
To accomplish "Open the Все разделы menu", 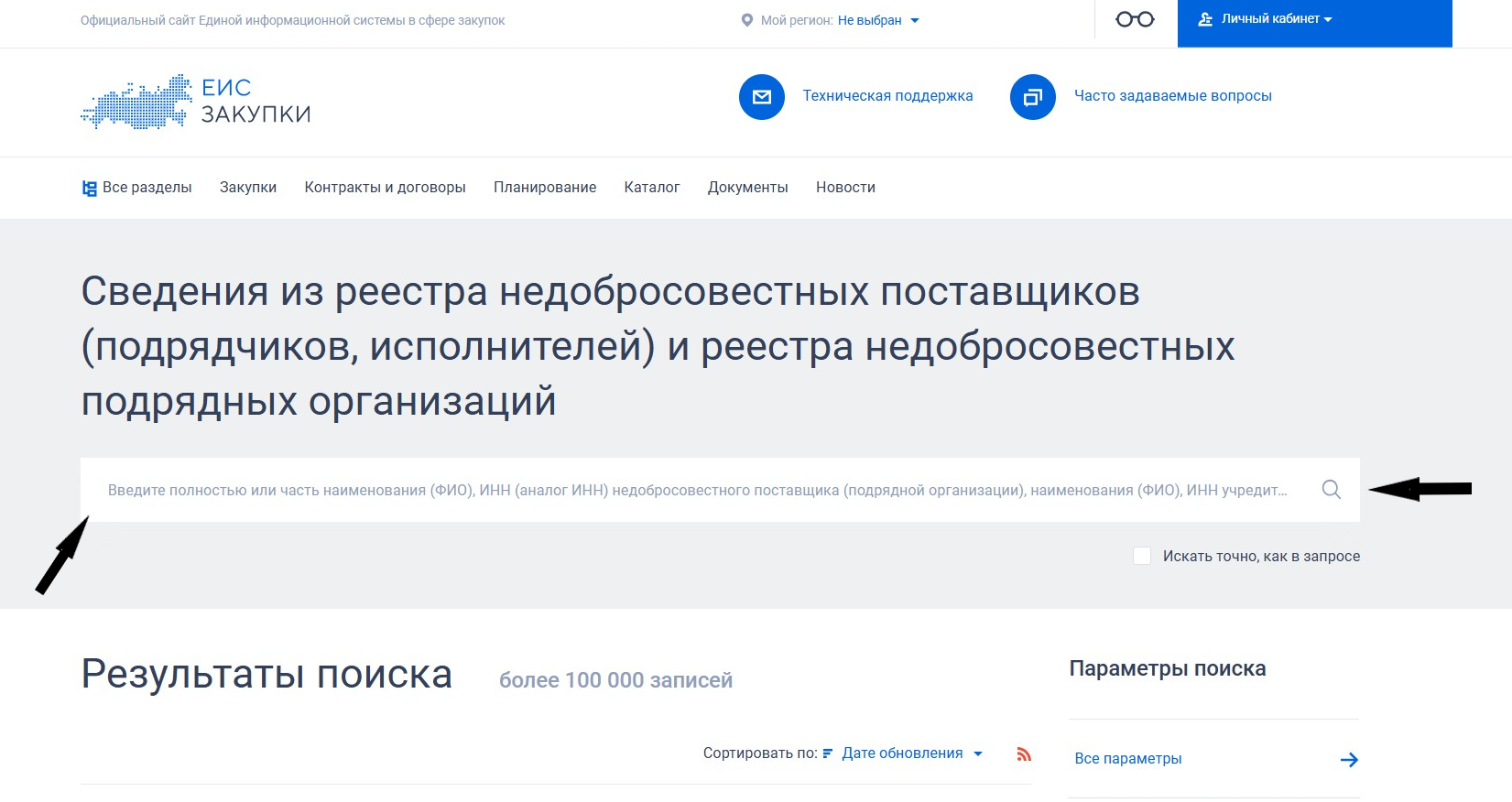I will 137,188.
